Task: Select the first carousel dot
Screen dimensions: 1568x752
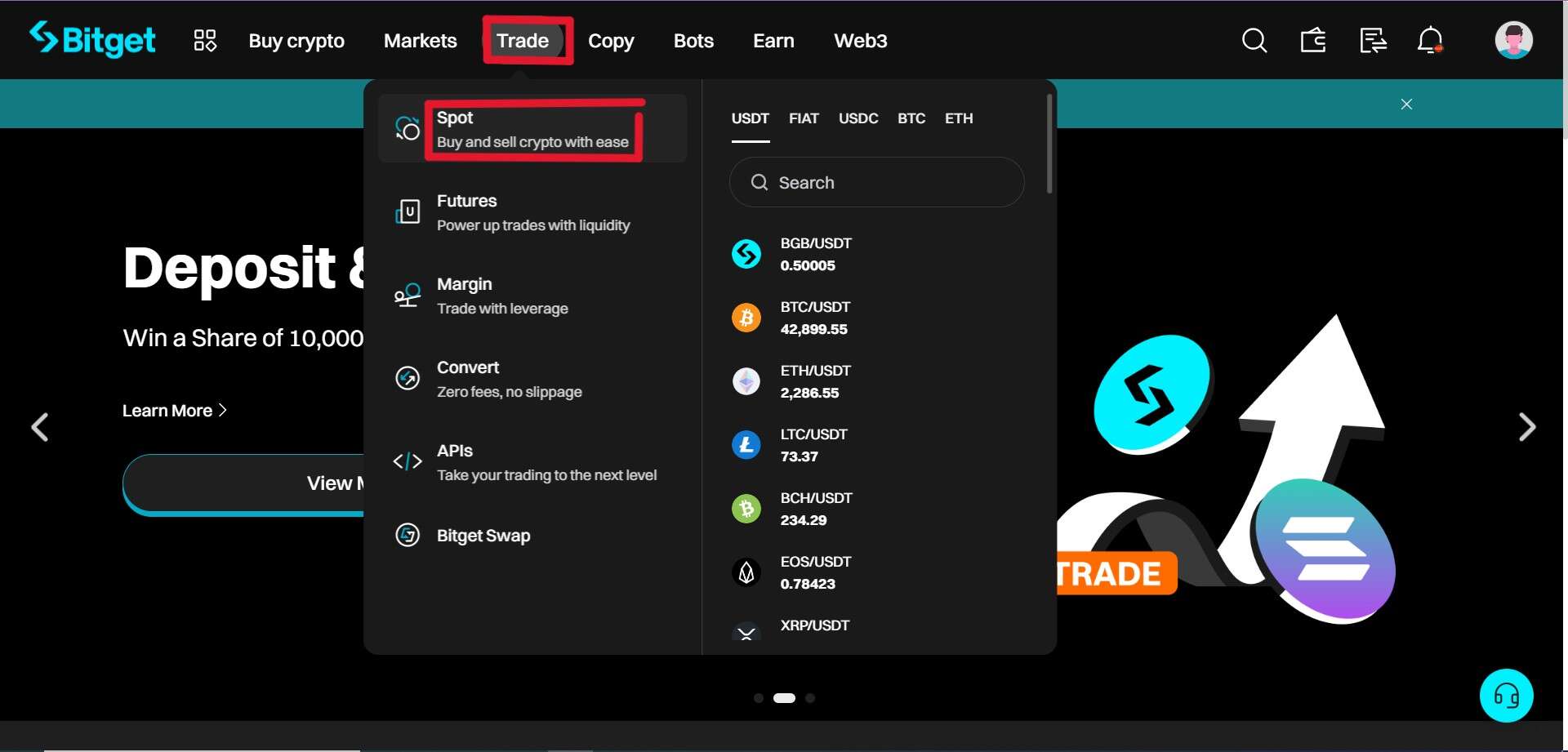Action: tap(759, 698)
